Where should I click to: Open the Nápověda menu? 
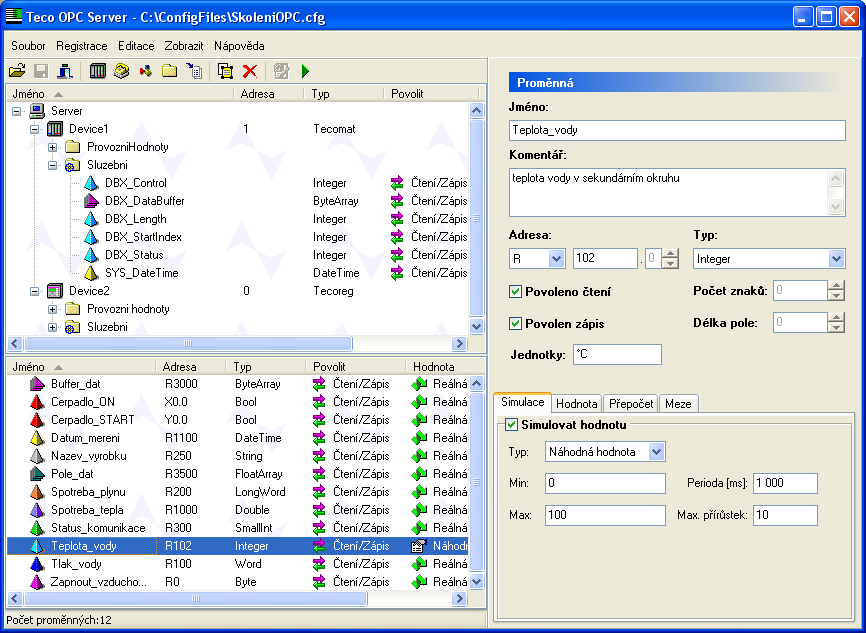(x=239, y=46)
